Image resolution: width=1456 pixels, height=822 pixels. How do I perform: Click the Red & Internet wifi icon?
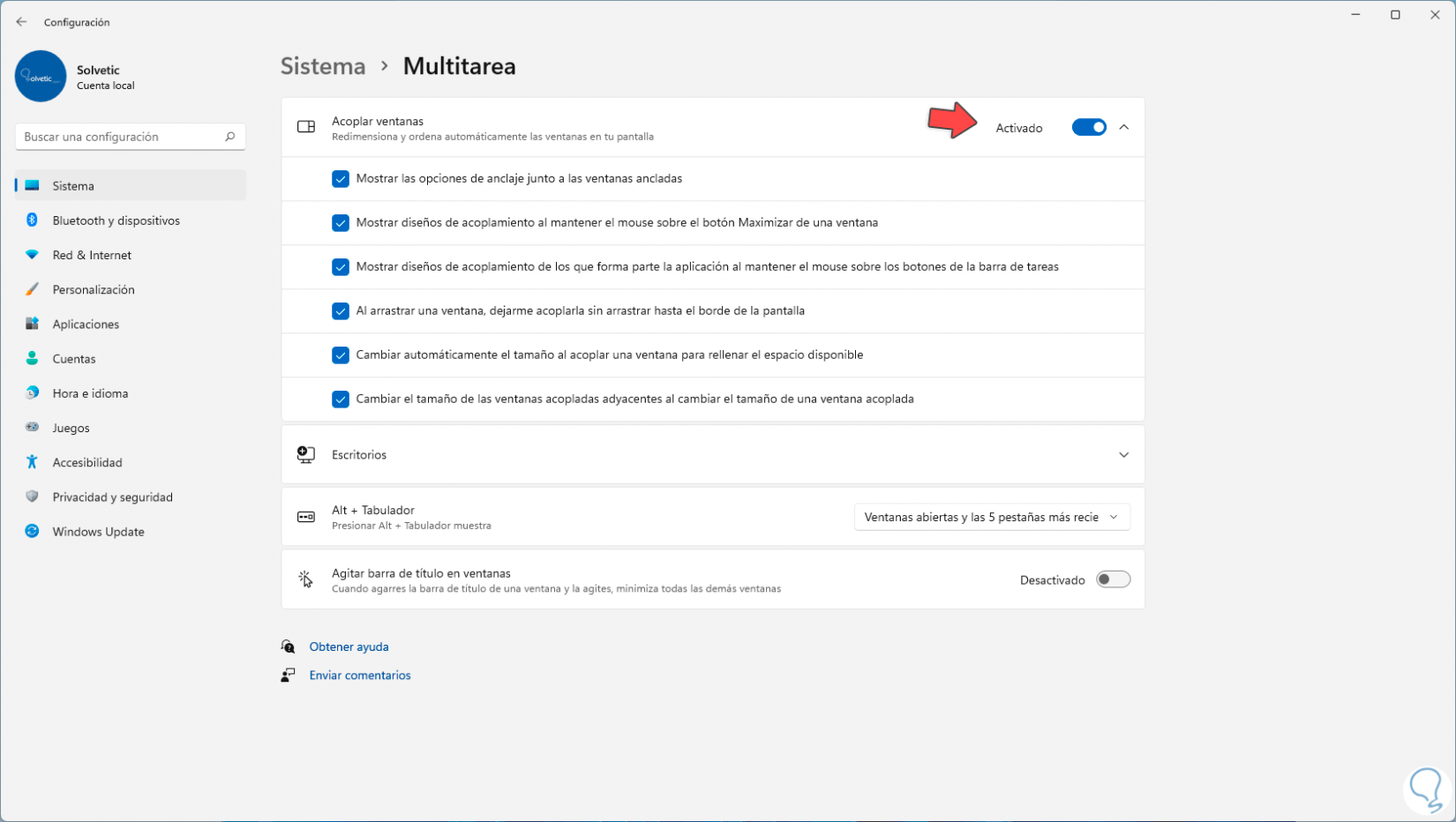click(32, 255)
